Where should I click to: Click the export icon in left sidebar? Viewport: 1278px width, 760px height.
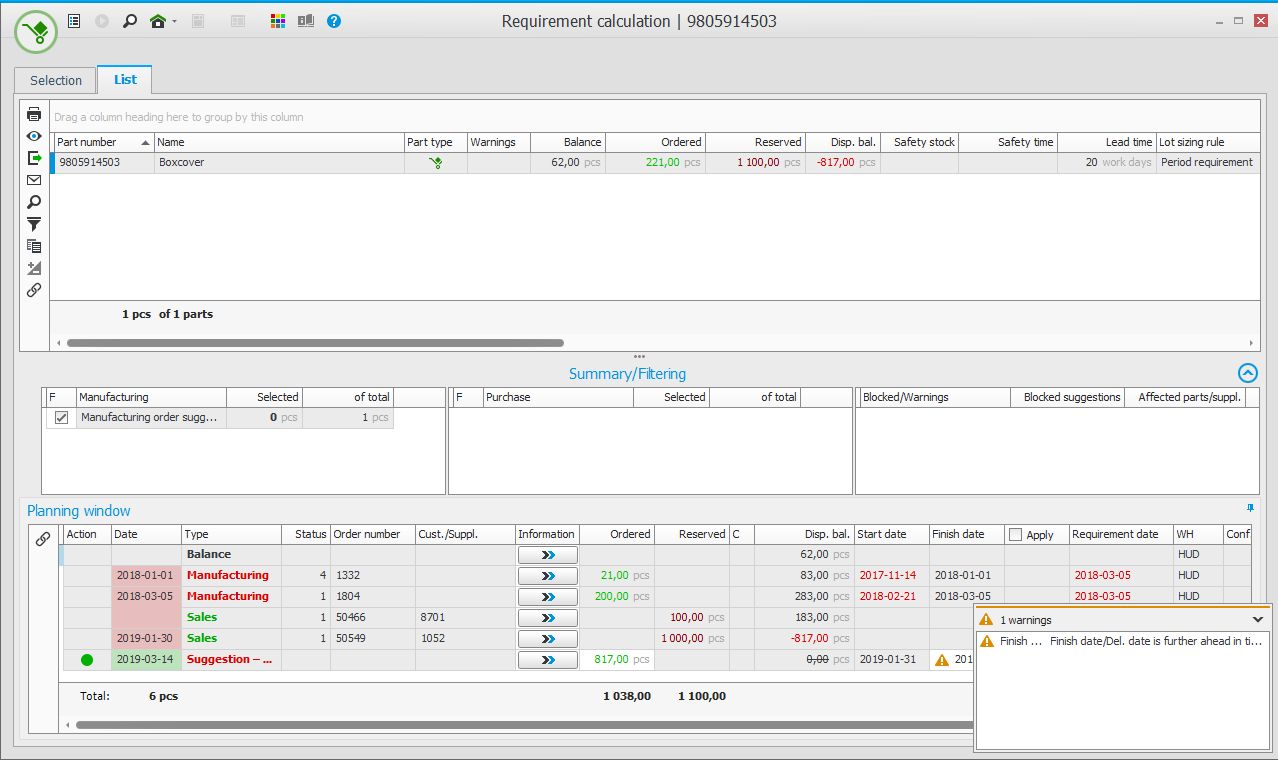point(34,158)
